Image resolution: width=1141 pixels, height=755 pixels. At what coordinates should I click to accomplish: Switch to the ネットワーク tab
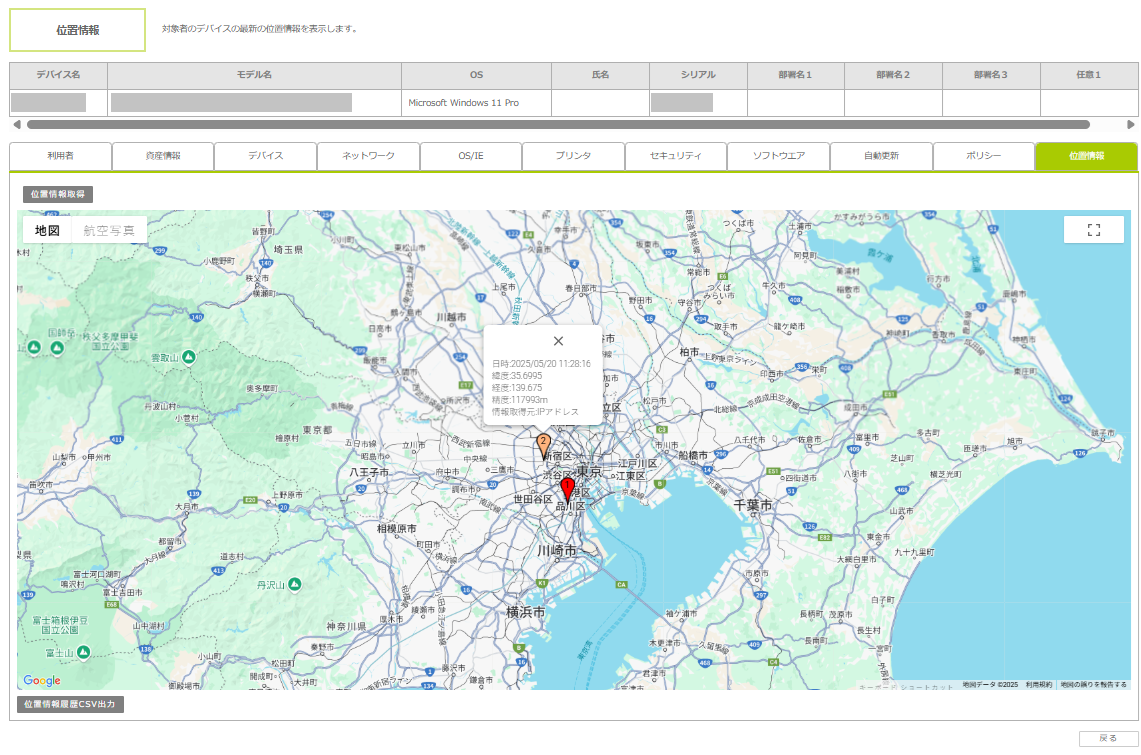tap(368, 156)
